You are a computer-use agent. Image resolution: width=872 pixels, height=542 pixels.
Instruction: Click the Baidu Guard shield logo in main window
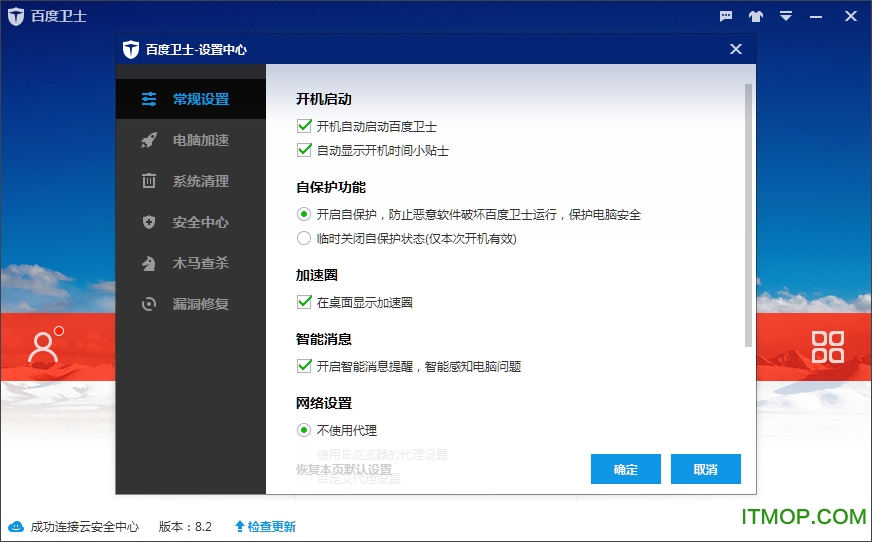[16, 16]
